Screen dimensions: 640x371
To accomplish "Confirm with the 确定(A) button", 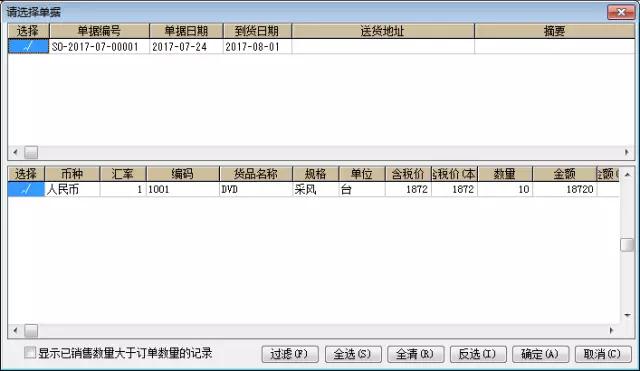I will 540,354.
